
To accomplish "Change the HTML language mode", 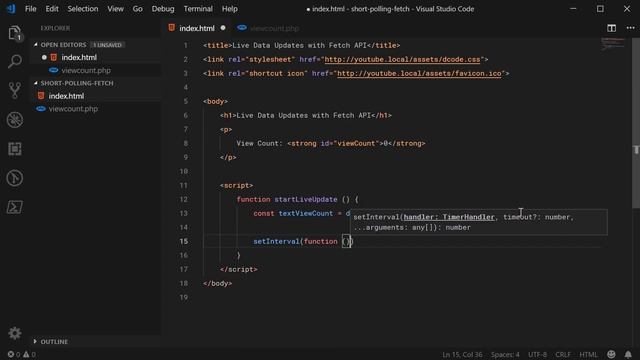I will [x=588, y=354].
